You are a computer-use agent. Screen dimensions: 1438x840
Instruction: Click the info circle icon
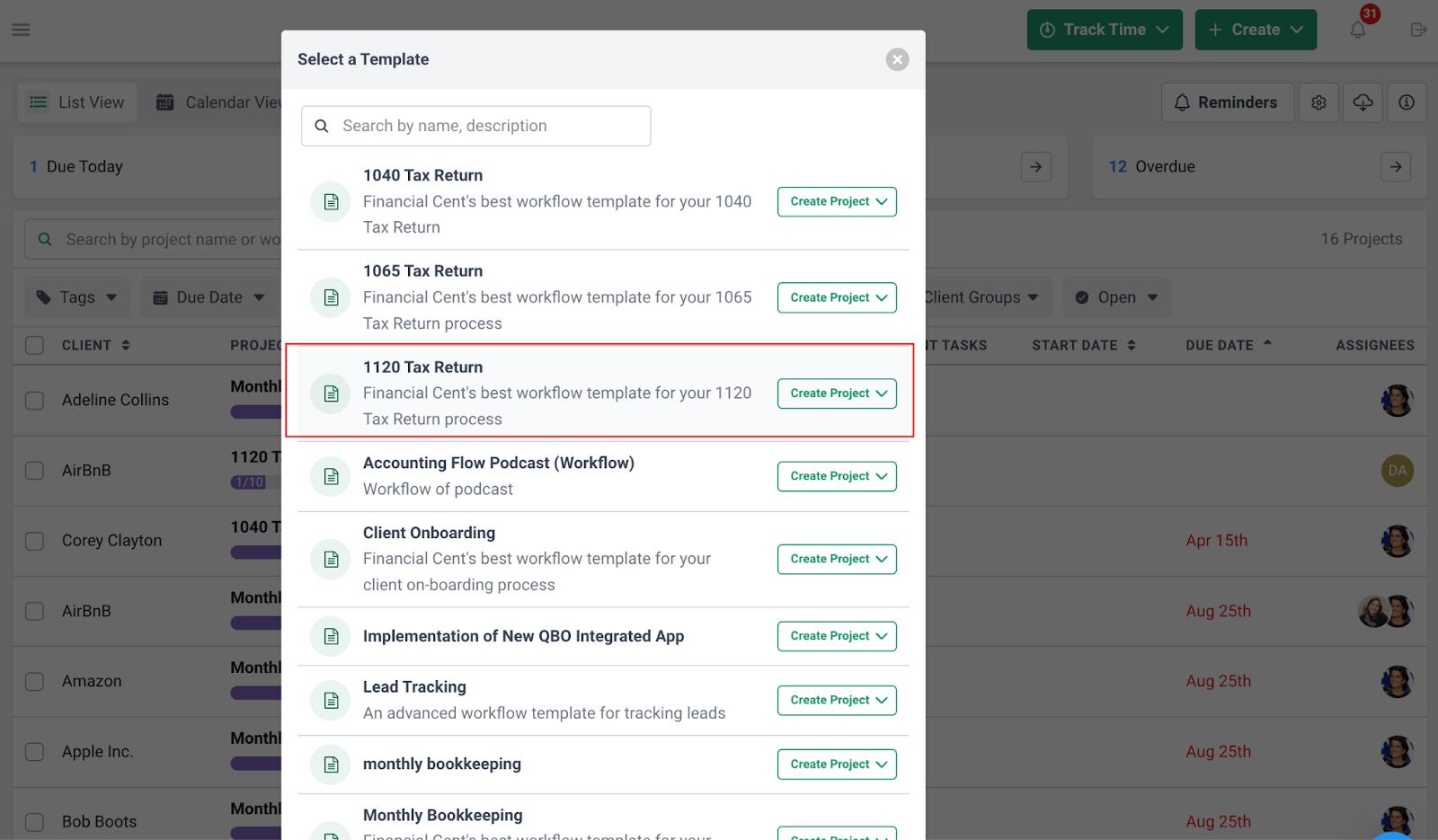[1407, 102]
